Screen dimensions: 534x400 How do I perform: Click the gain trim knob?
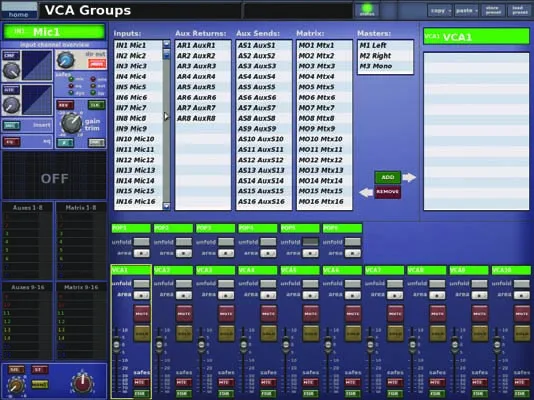click(x=72, y=123)
